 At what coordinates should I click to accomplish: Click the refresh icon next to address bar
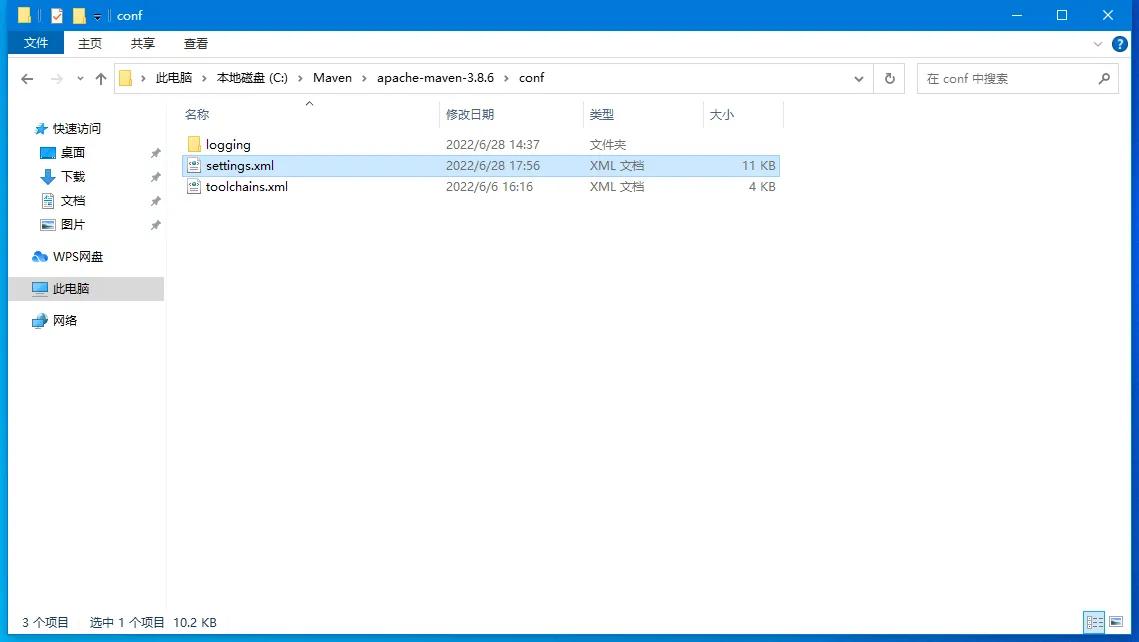[889, 78]
